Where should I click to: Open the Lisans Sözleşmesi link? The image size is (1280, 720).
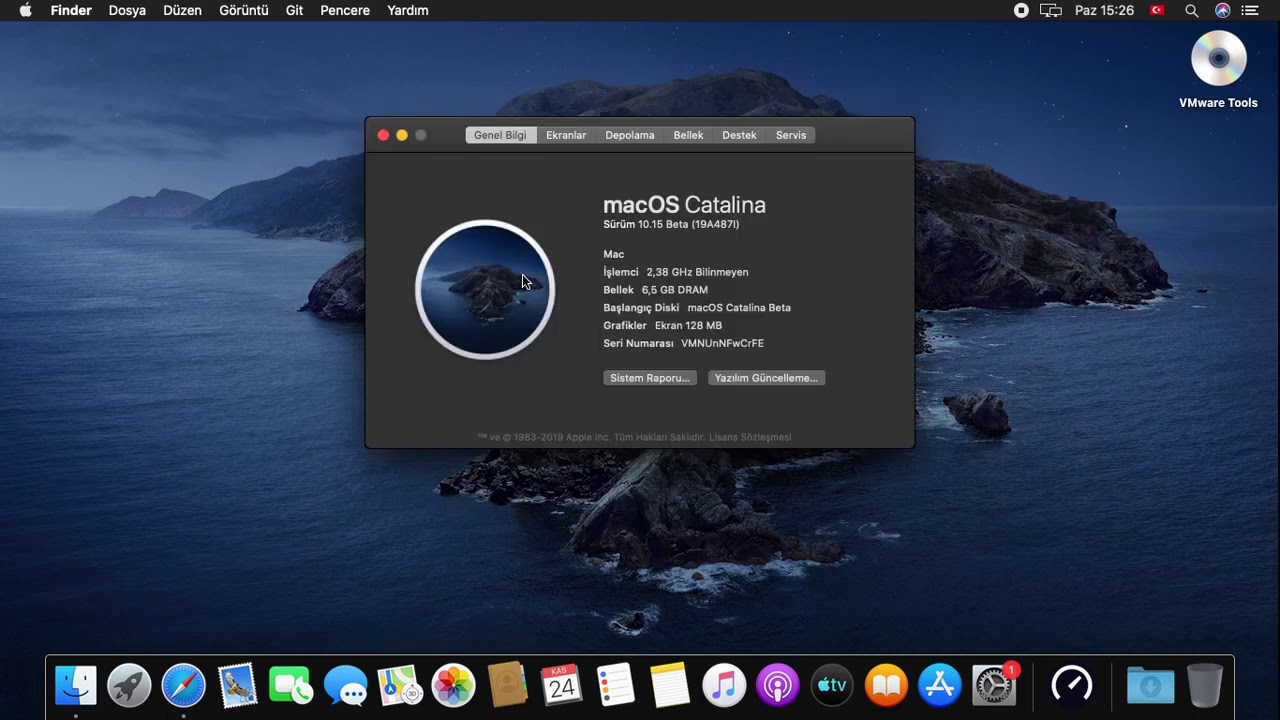(750, 437)
